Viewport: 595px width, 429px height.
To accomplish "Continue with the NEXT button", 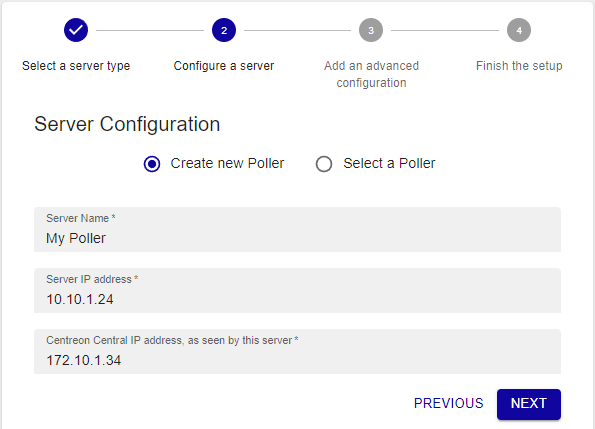I will (x=529, y=404).
